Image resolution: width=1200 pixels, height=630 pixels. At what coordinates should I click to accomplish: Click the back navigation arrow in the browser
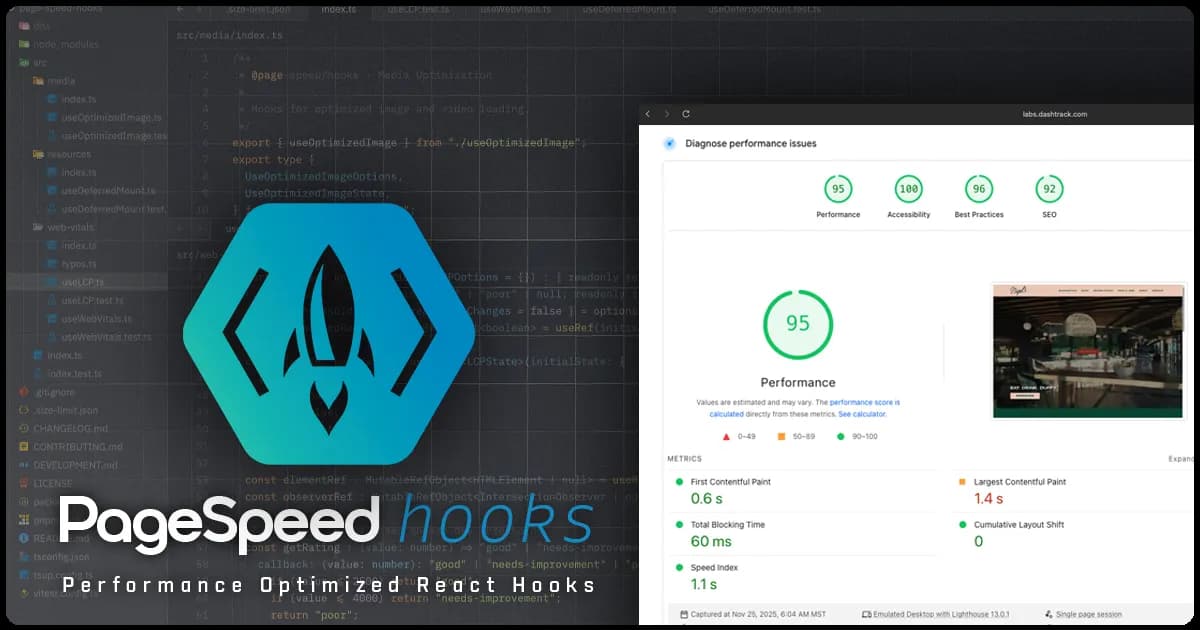[648, 114]
